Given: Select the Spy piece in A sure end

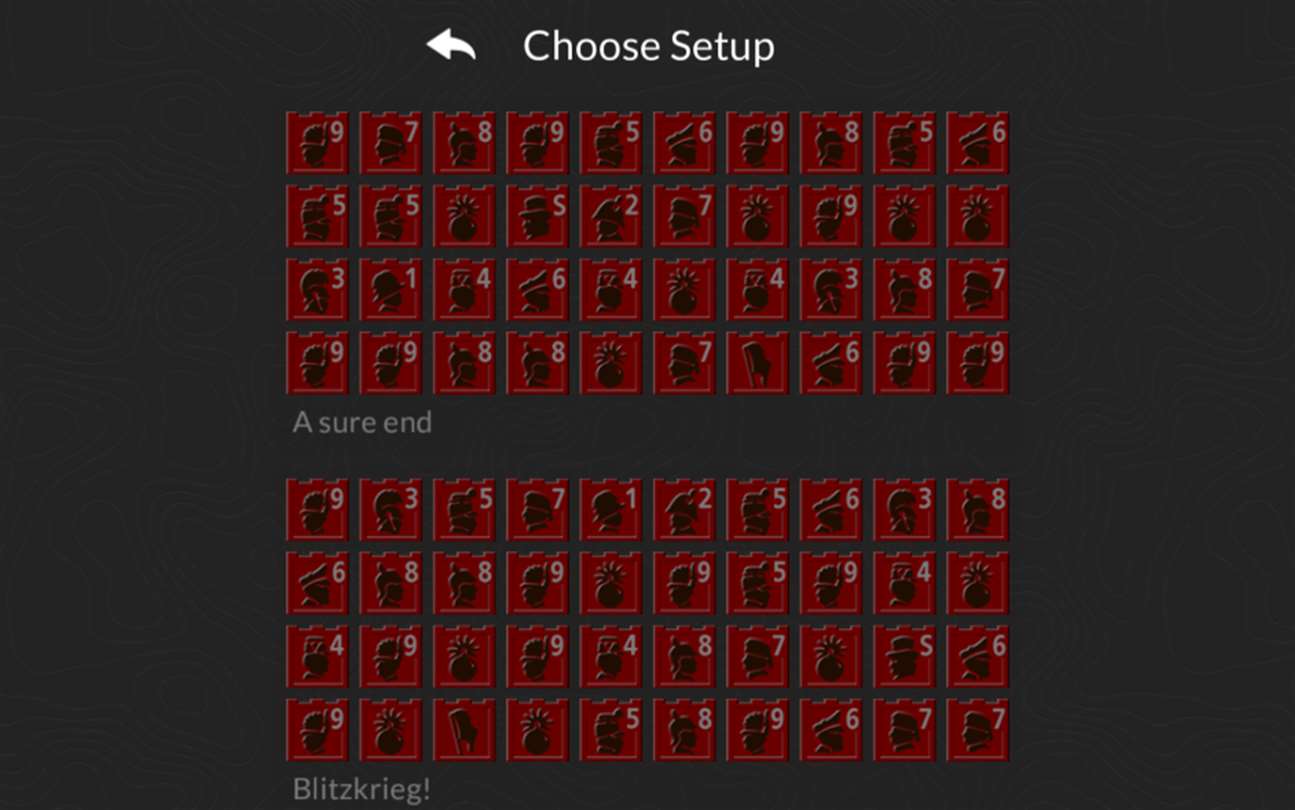Looking at the screenshot, I should click(538, 216).
